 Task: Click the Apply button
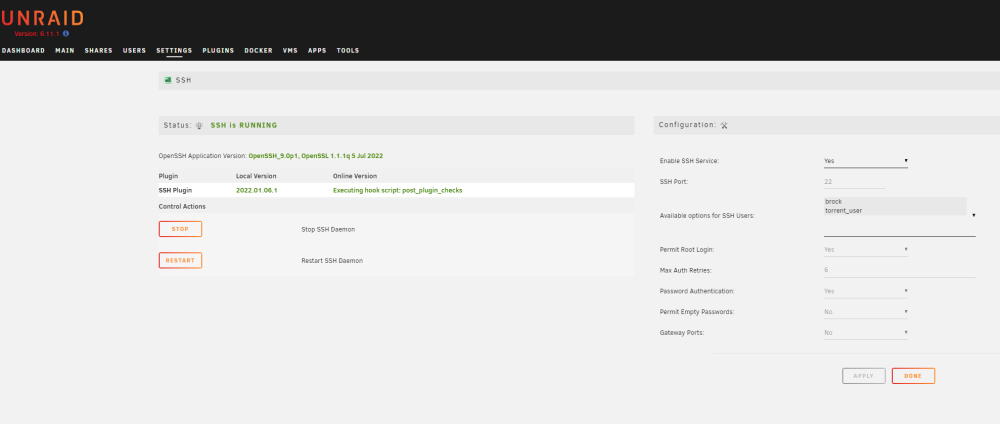click(864, 376)
